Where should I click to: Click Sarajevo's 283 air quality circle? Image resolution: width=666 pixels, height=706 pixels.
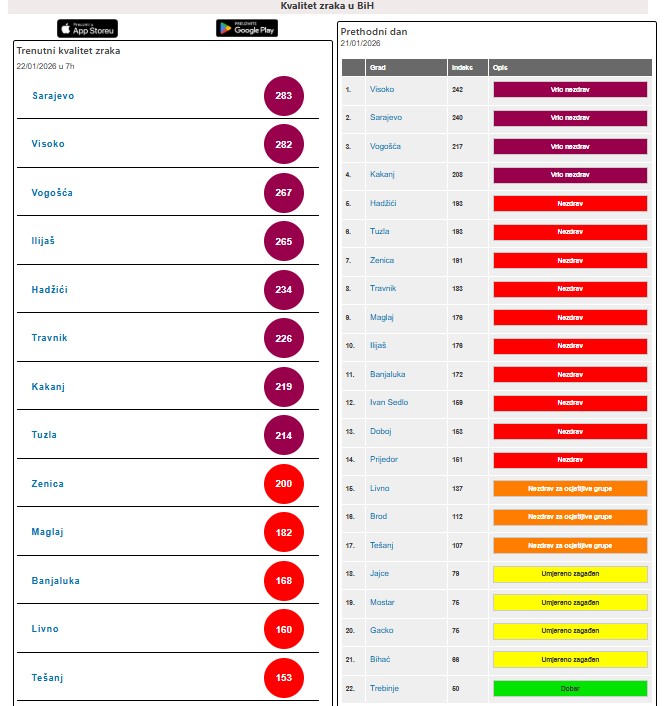tap(284, 96)
